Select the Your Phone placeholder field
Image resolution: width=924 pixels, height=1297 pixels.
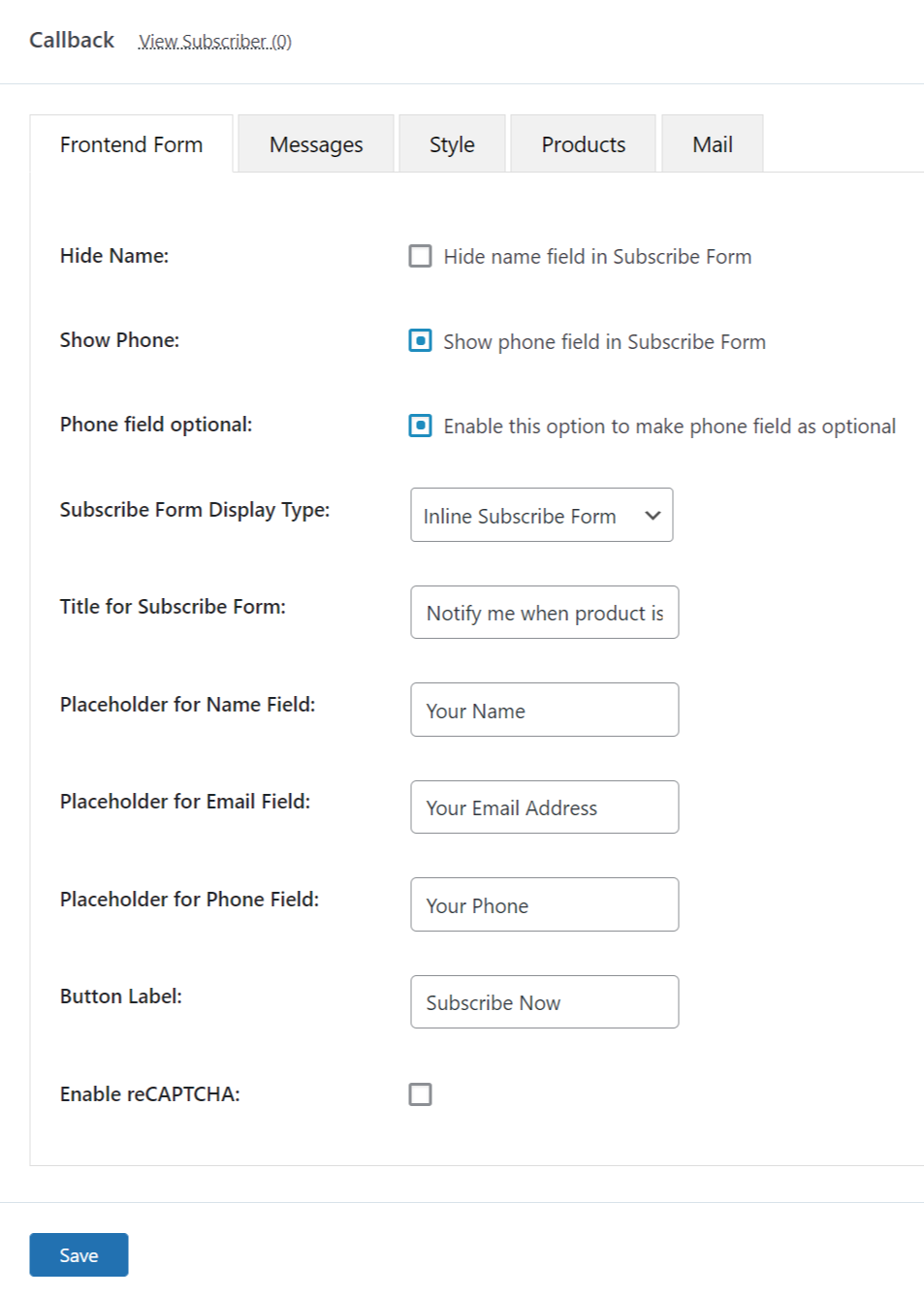pos(544,905)
